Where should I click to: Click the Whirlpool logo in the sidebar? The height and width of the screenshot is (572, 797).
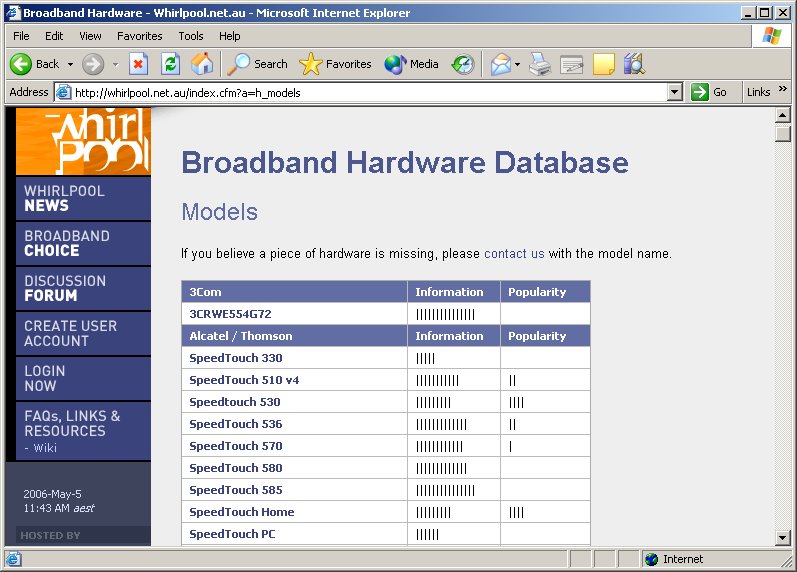(x=83, y=141)
